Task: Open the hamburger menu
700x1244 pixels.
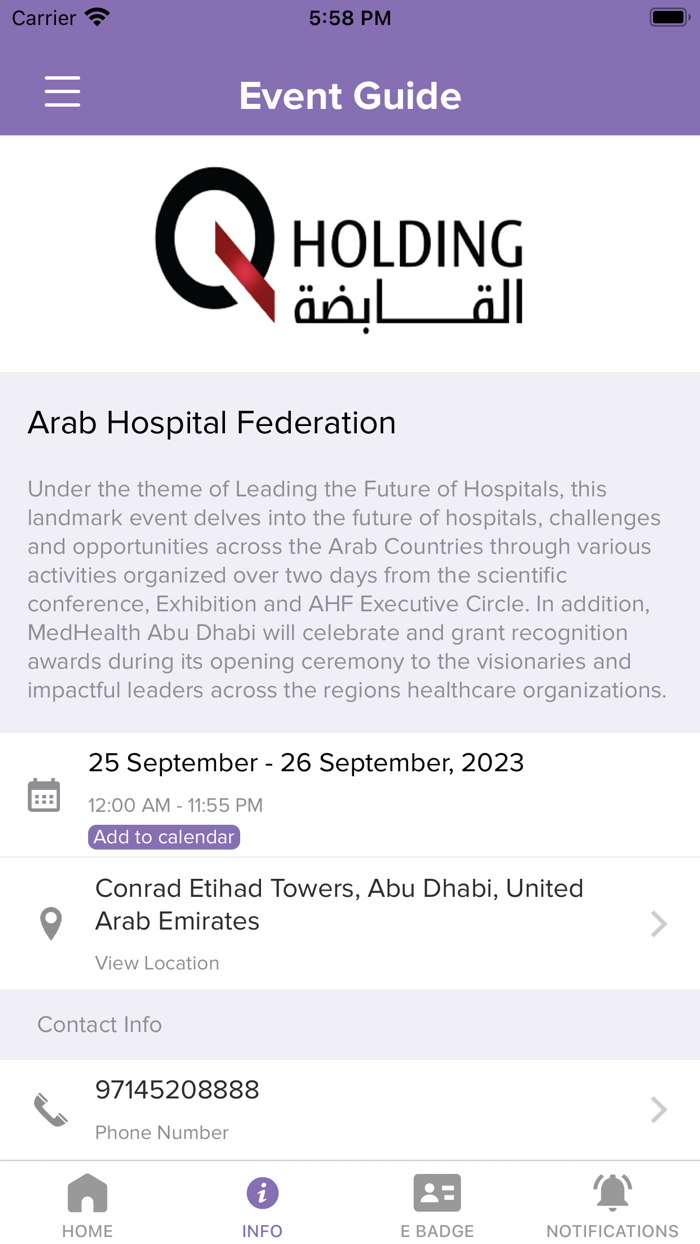Action: (x=62, y=91)
